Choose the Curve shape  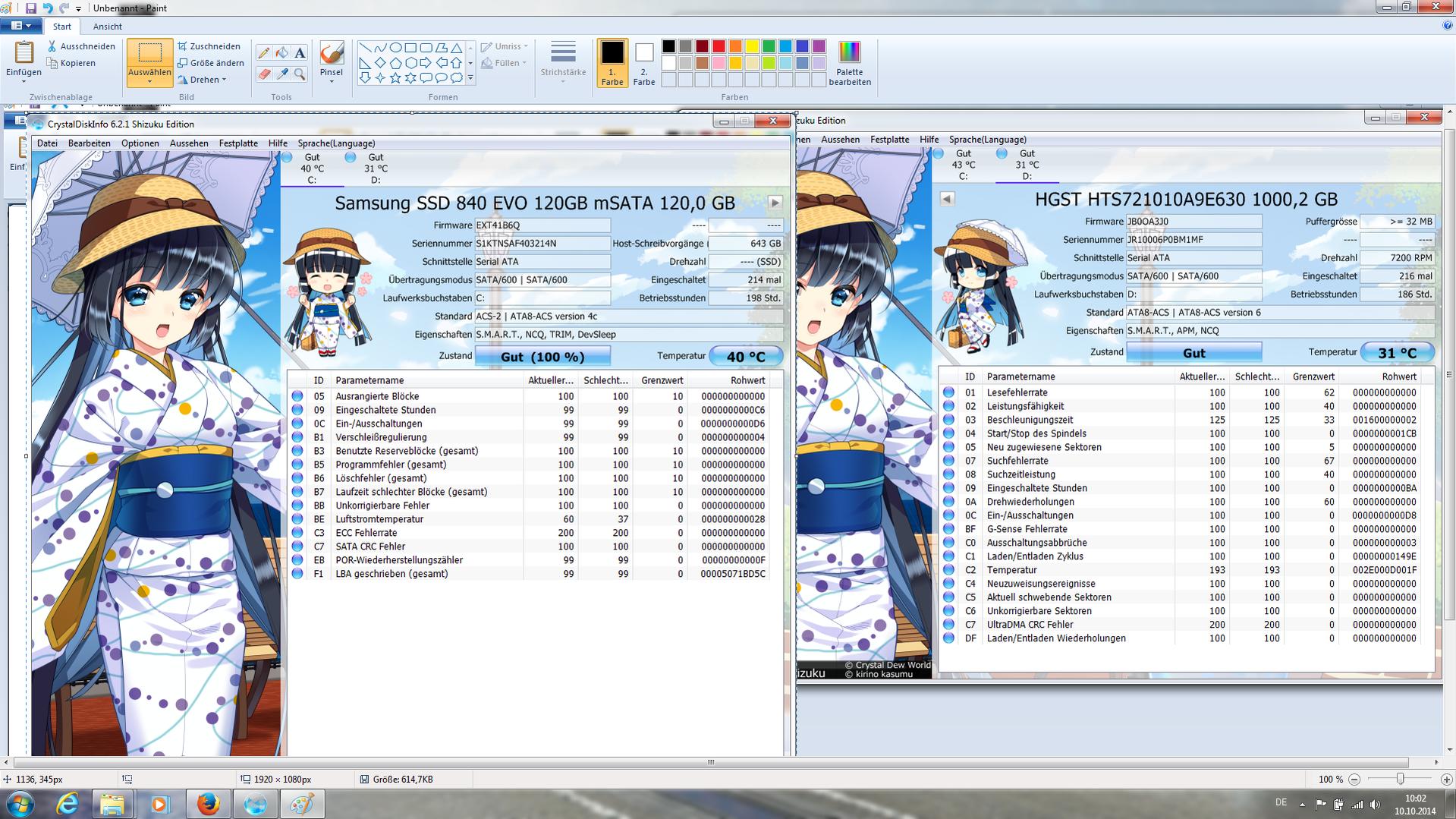(x=380, y=48)
